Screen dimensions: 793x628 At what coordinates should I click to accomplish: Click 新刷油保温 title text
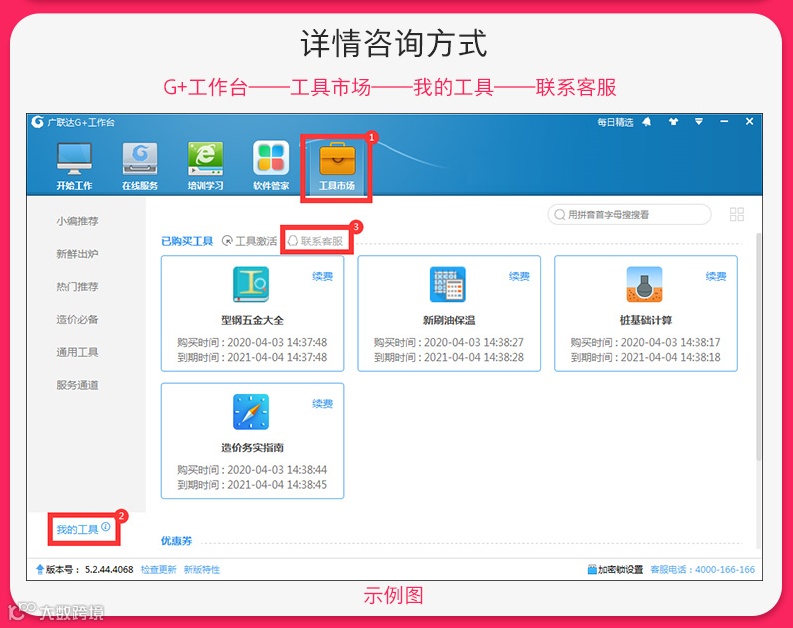pos(449,320)
